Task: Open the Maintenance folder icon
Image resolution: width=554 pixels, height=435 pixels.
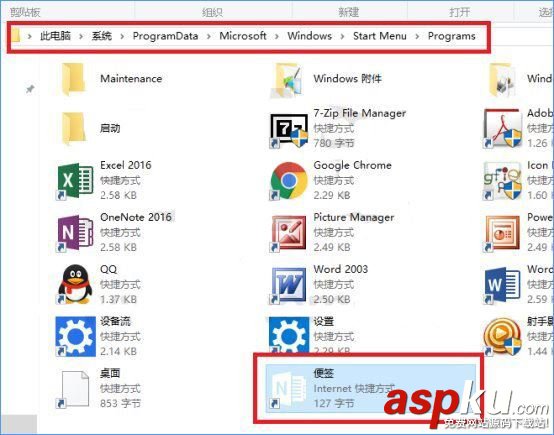Action: 73,79
